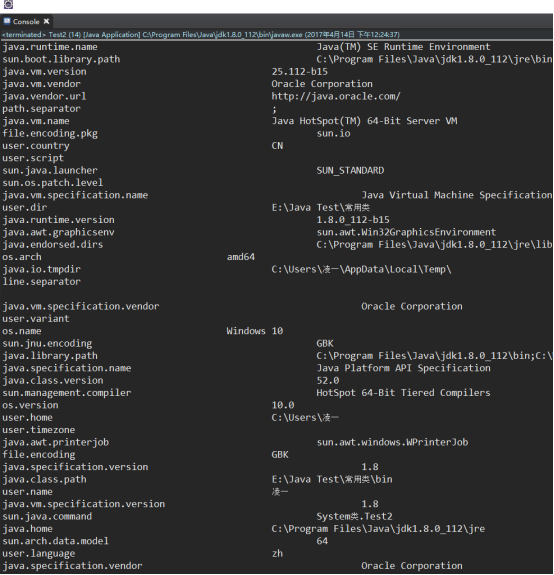
Task: Click the Console view icon
Action: coord(7,21)
